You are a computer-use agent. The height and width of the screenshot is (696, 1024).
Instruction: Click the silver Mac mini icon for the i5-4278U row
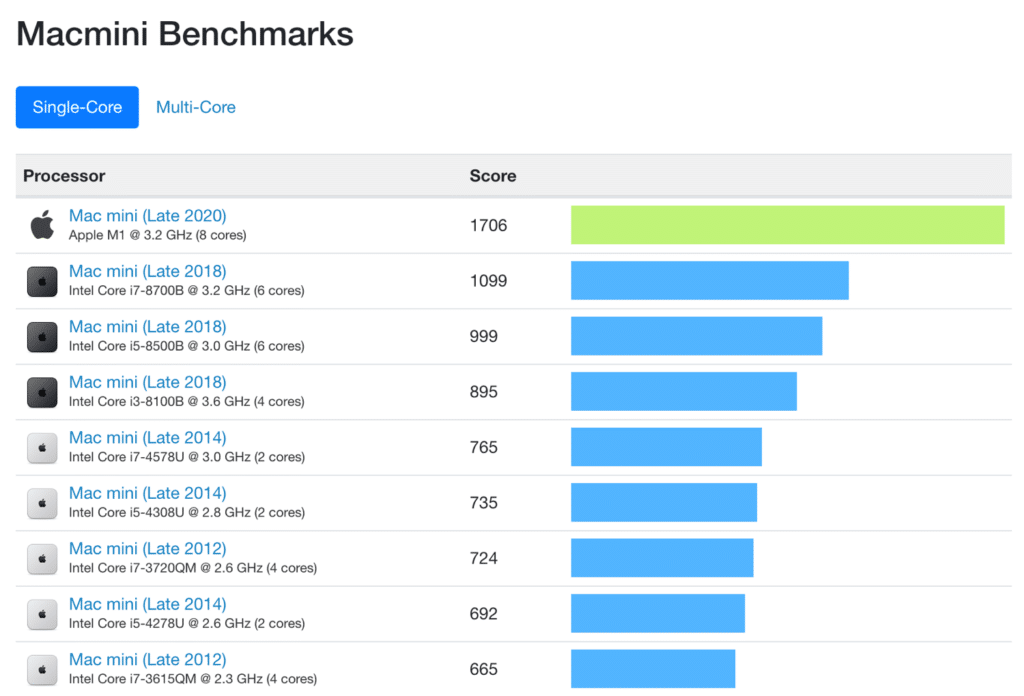coord(42,614)
